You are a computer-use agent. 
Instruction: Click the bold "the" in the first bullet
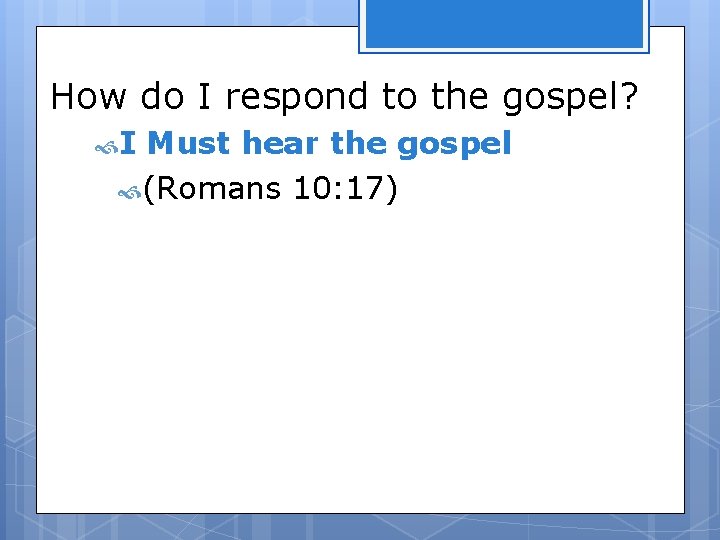pyautogui.click(x=358, y=145)
